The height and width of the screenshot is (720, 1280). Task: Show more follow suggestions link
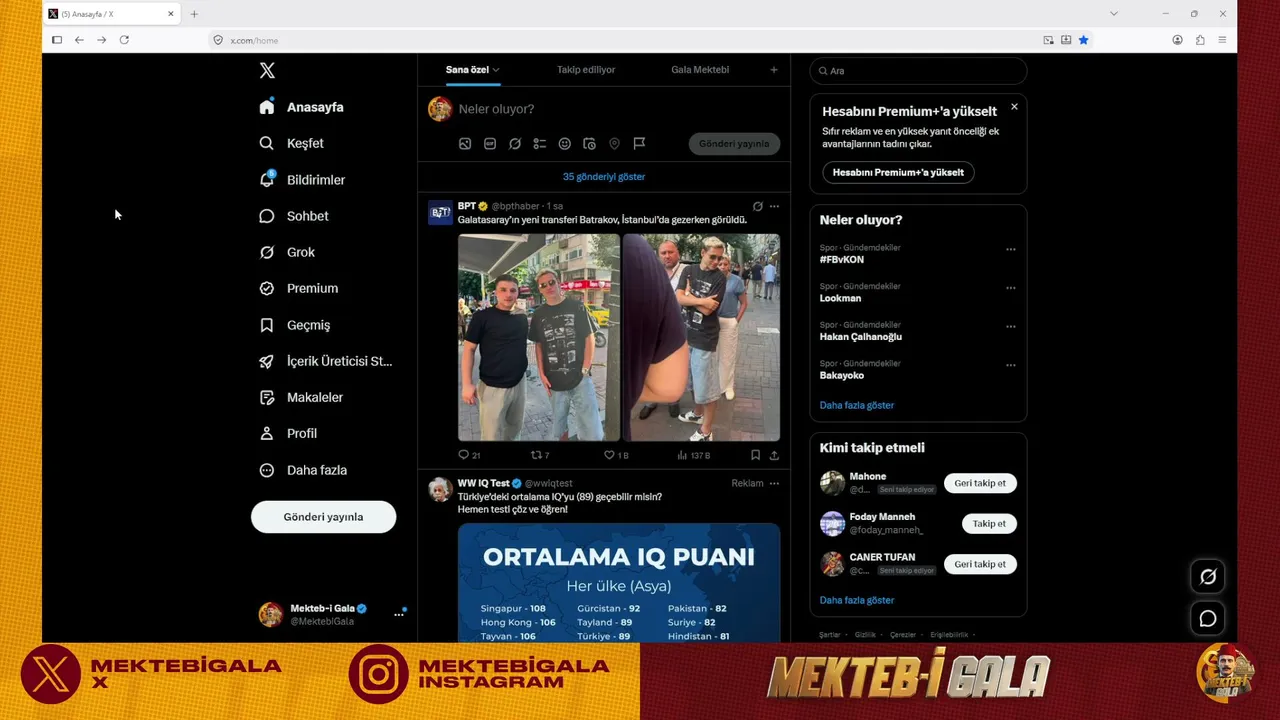click(x=857, y=600)
